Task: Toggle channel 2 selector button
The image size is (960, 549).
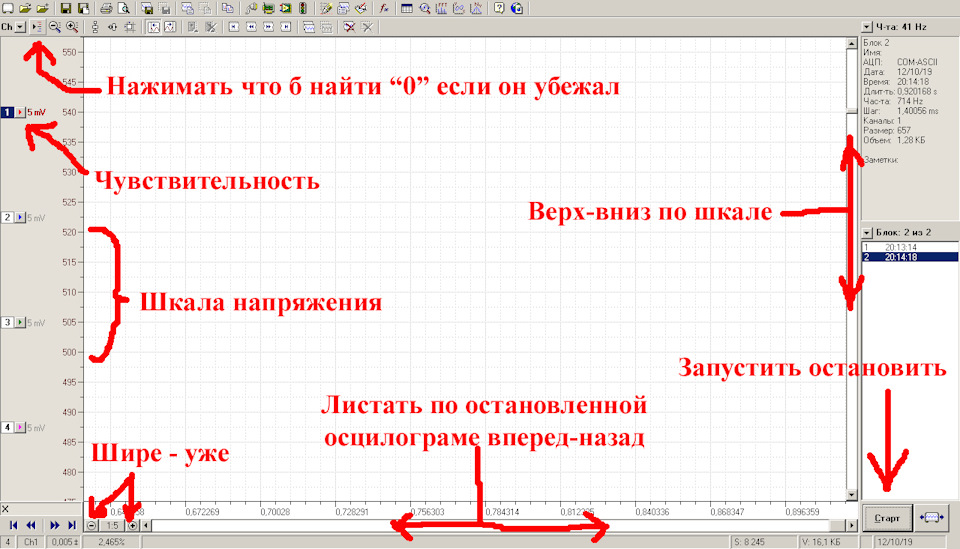Action: coord(7,217)
